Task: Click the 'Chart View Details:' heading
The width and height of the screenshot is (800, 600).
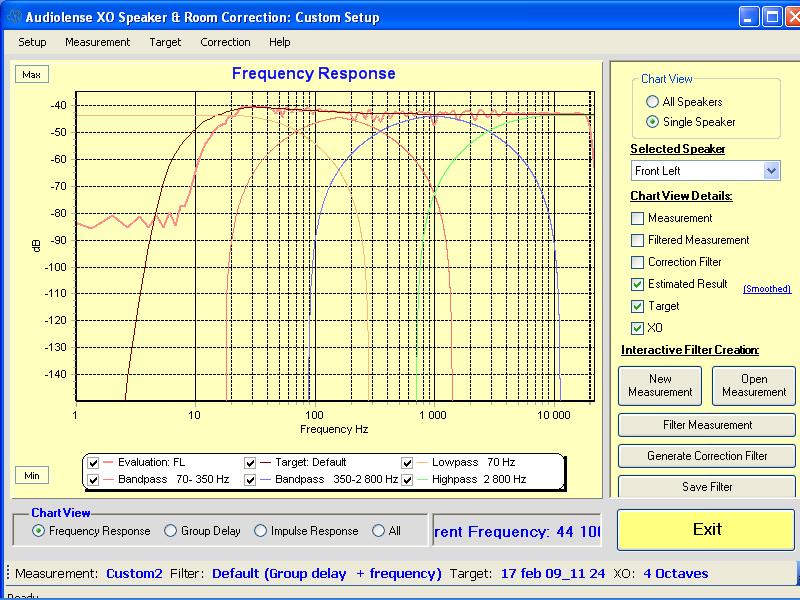Action: (x=682, y=196)
